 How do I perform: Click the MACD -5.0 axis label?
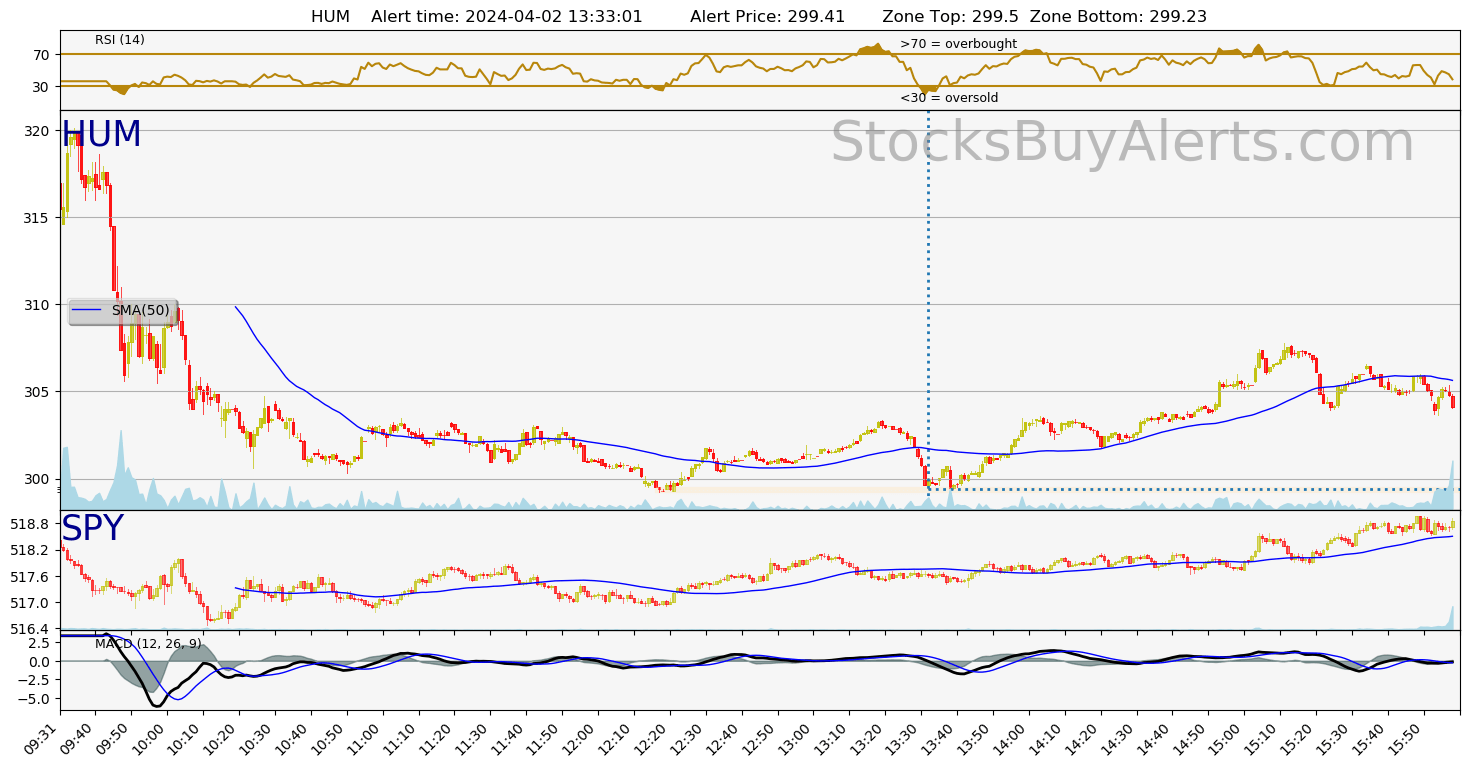tap(36, 699)
